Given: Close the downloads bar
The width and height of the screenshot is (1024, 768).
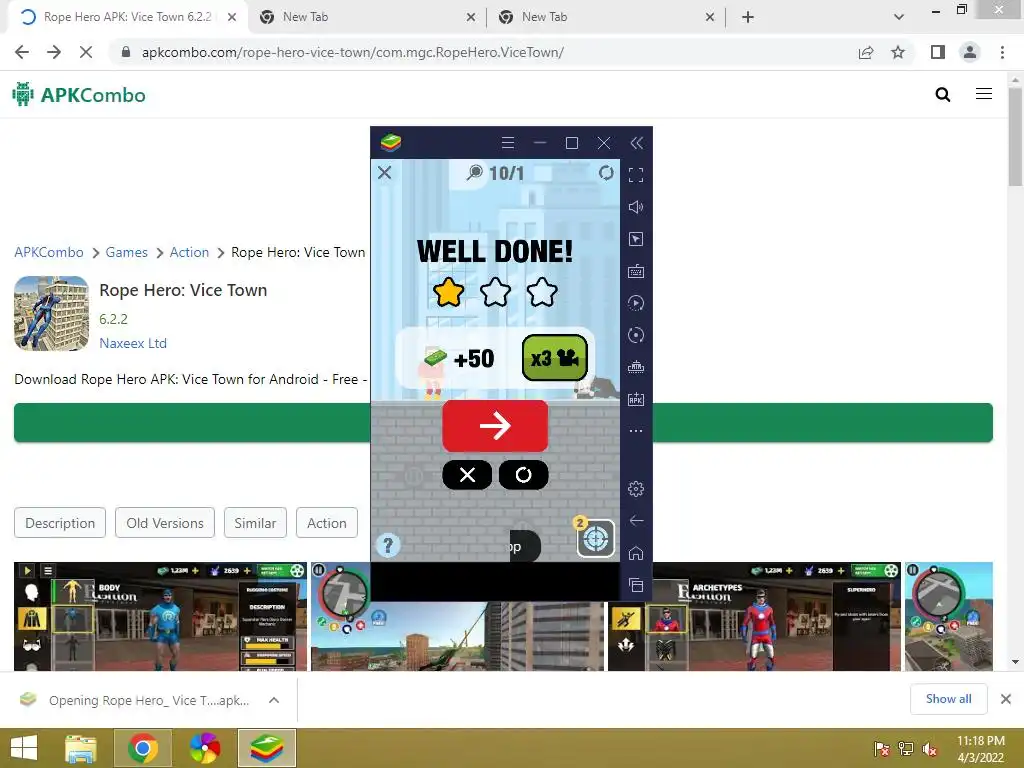Looking at the screenshot, I should pyautogui.click(x=1006, y=699).
